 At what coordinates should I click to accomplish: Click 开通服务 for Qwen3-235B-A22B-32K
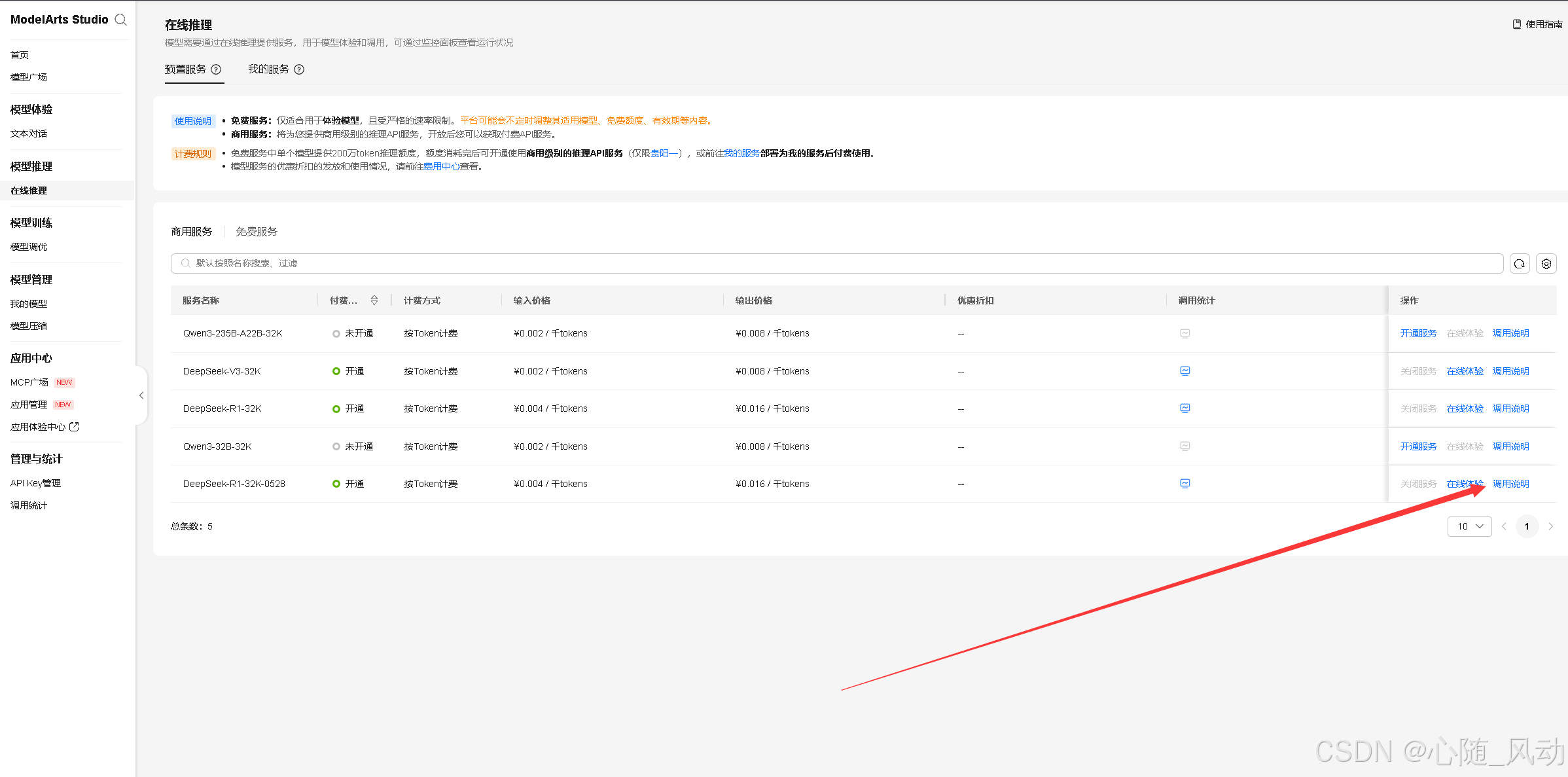click(1418, 333)
